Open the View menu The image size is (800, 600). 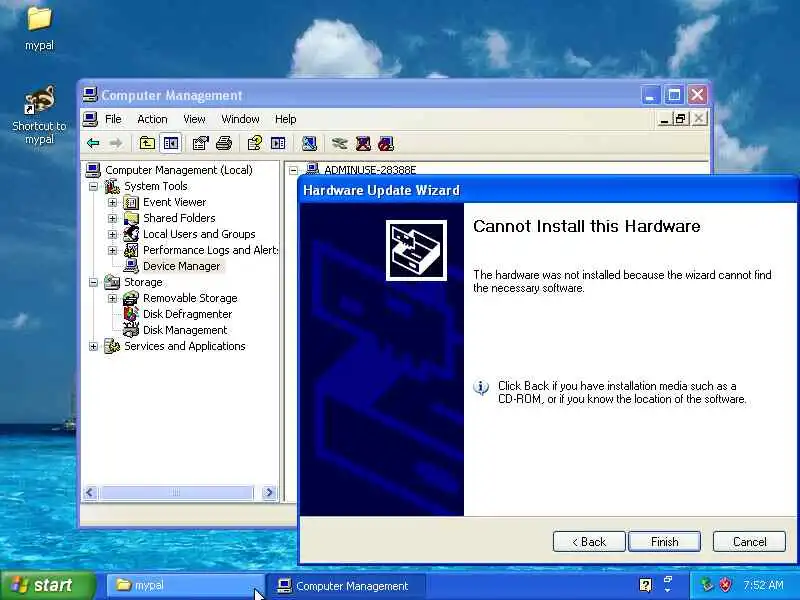point(194,119)
